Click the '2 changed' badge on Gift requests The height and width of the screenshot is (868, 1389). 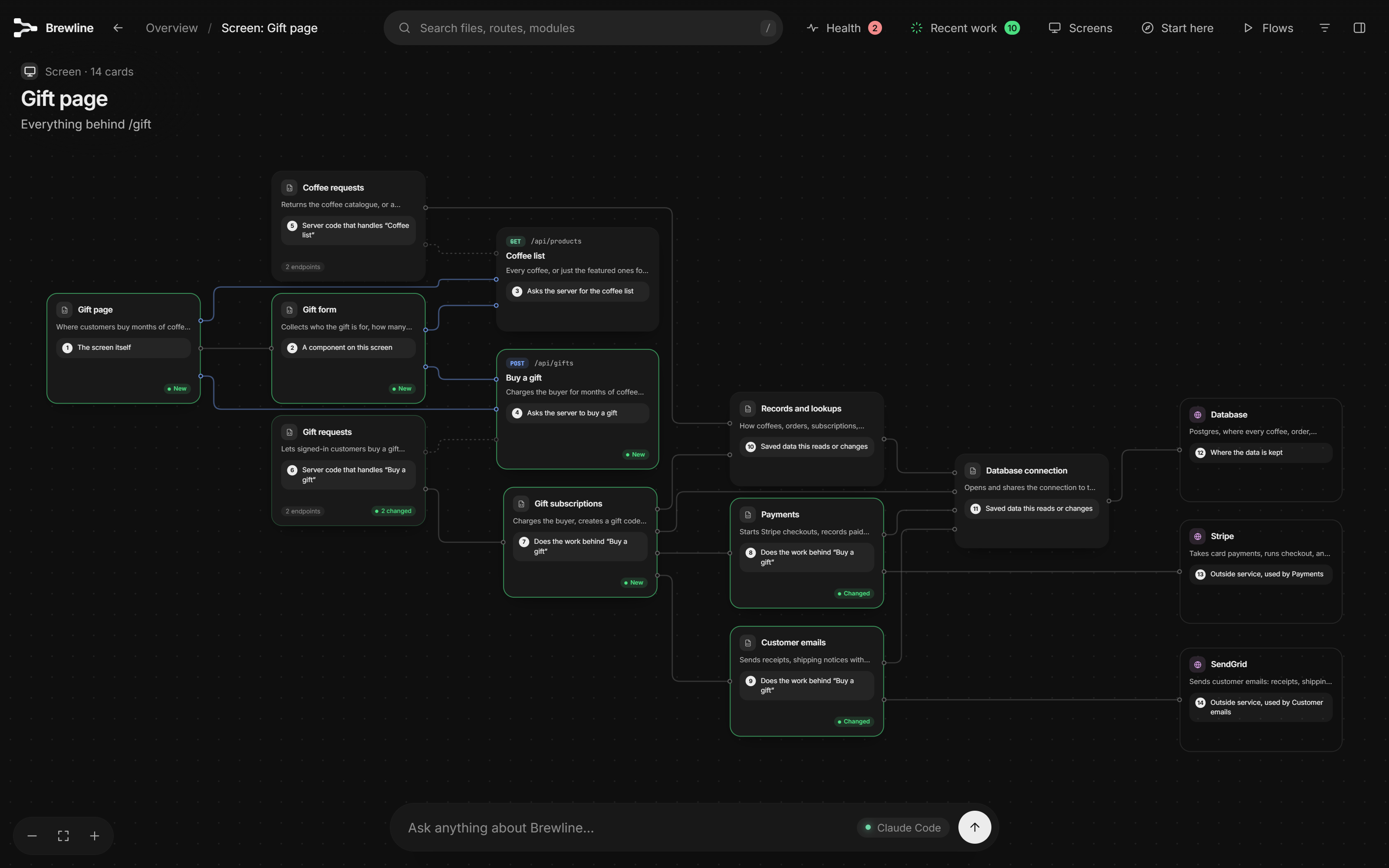[393, 511]
